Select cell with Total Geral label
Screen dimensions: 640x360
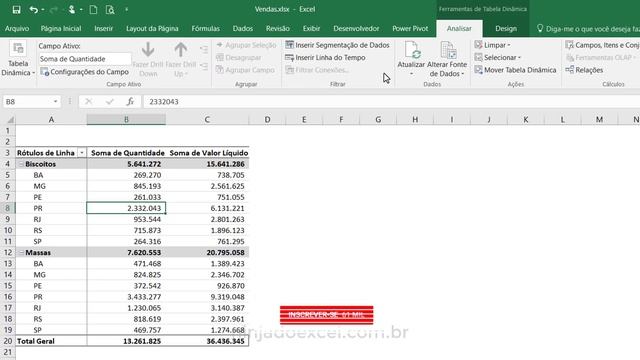coord(51,341)
